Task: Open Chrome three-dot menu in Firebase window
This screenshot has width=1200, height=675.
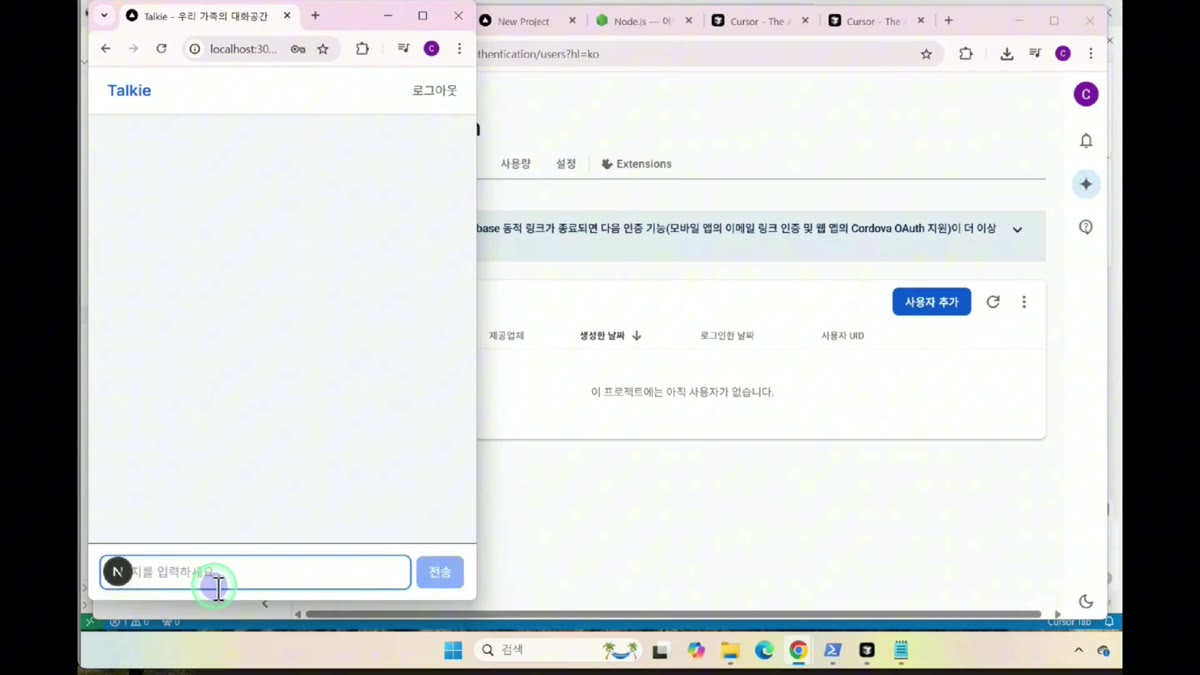Action: [1091, 54]
